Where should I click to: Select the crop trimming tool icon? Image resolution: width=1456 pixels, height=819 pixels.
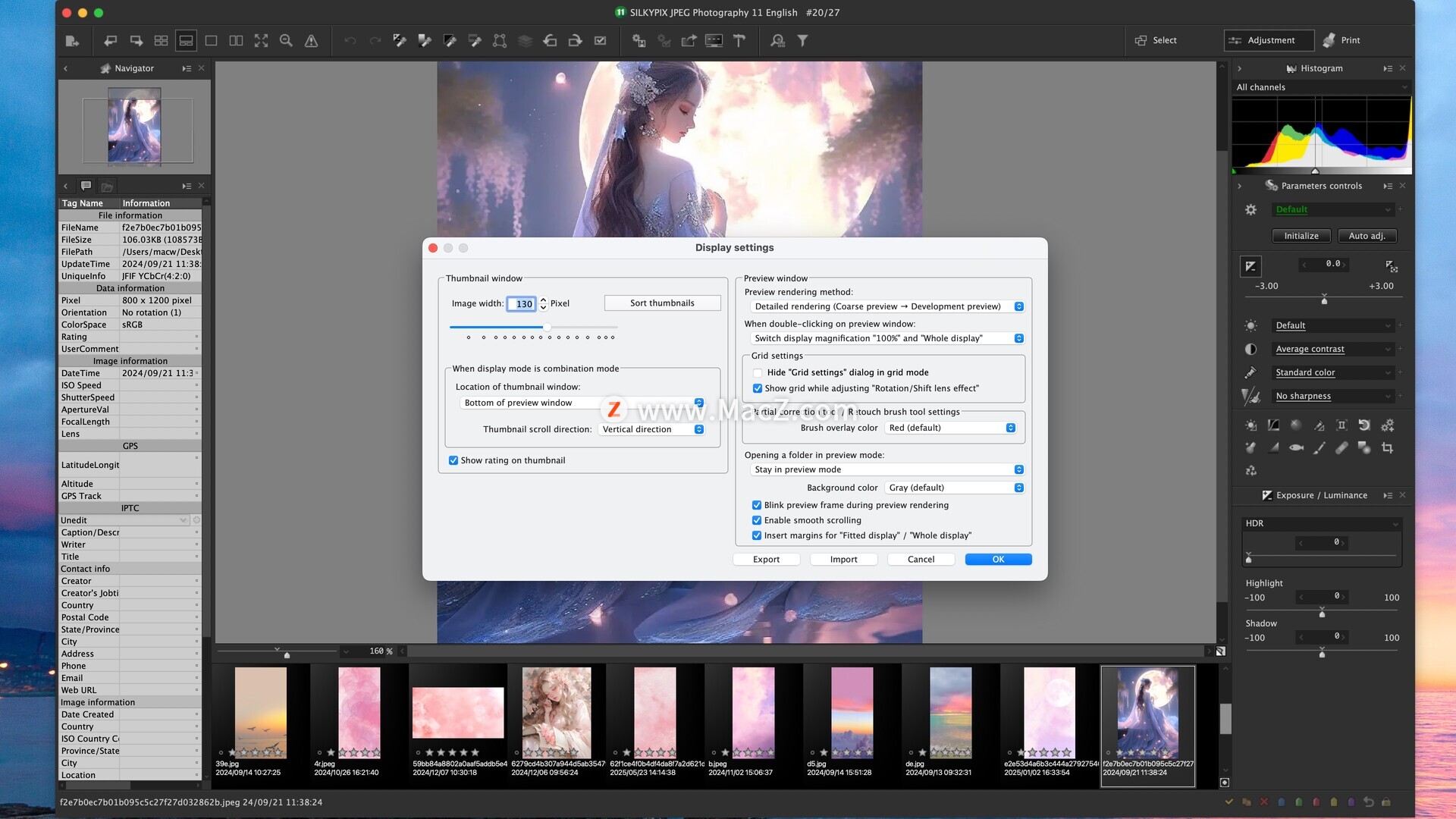(1387, 448)
